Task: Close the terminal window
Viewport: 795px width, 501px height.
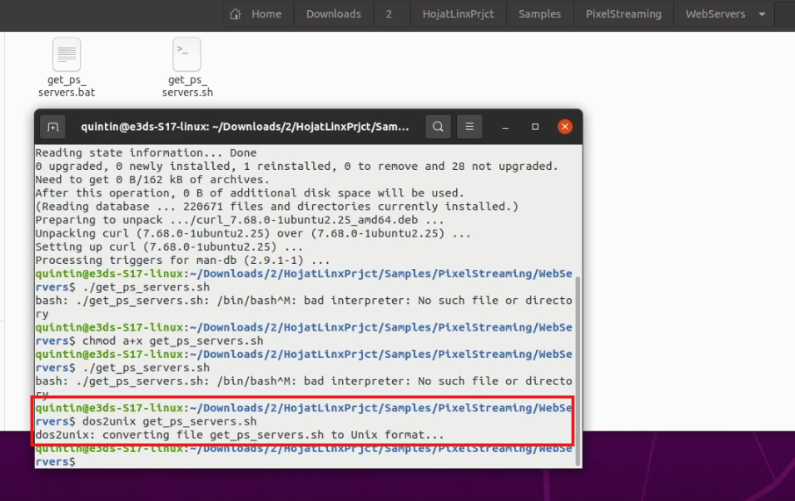Action: [565, 127]
